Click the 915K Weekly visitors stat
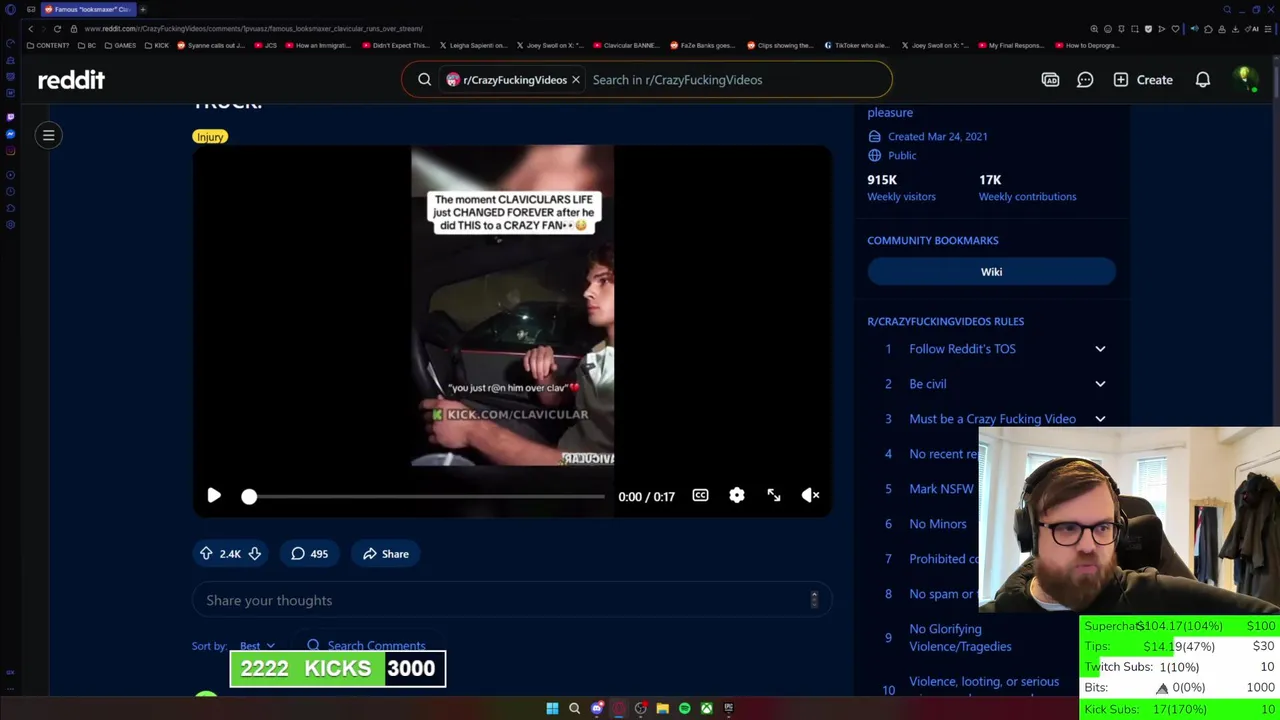This screenshot has width=1280, height=720. tap(901, 188)
